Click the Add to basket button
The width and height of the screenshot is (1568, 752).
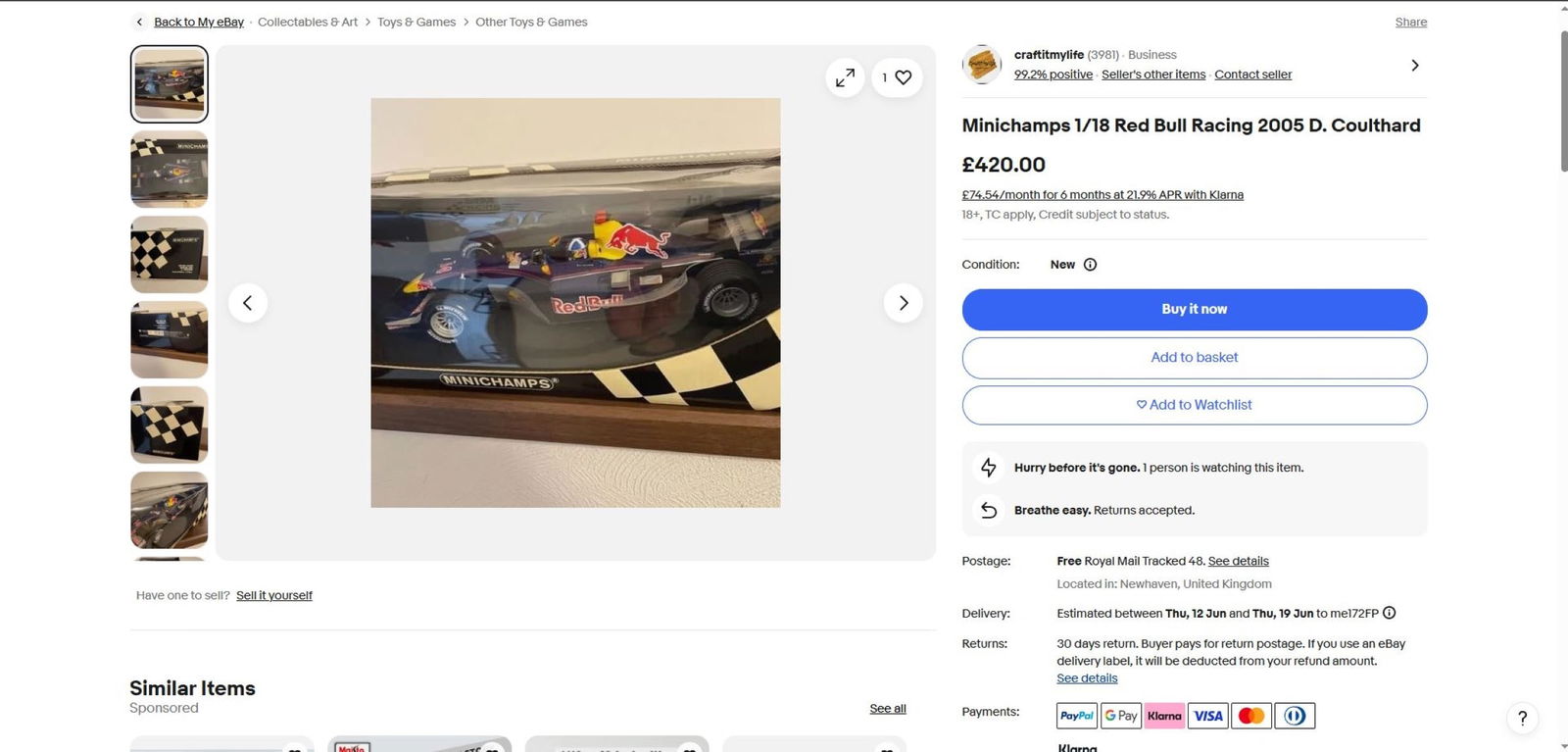pos(1194,357)
